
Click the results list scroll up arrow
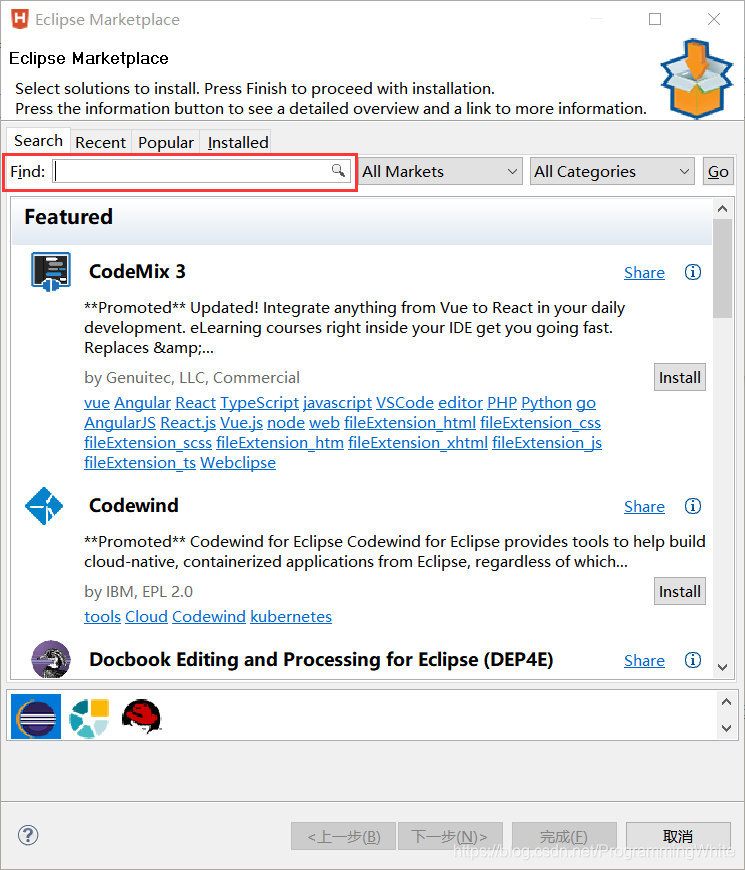pos(722,209)
